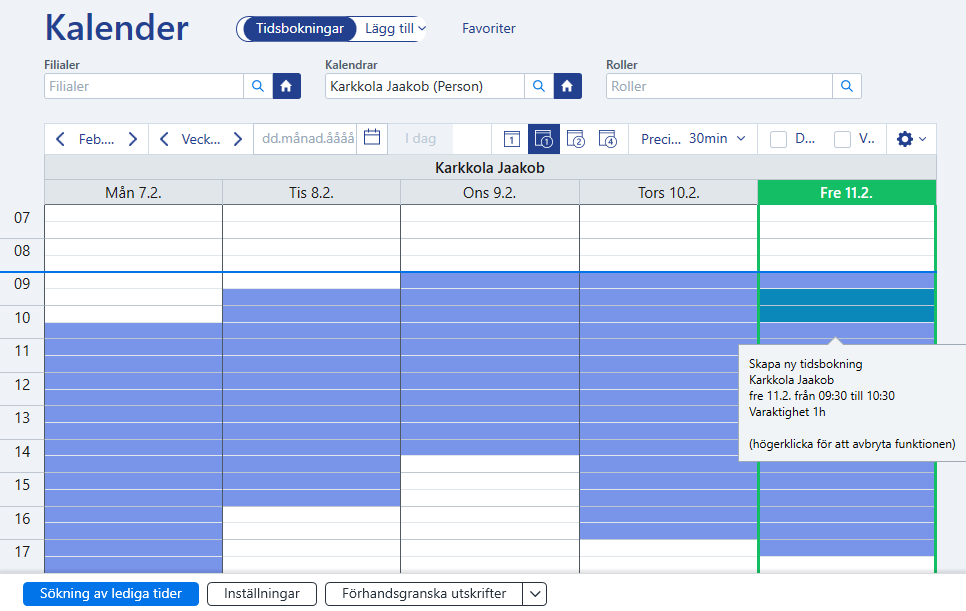Click Sökning av lediga tider button
This screenshot has height=611, width=966.
tap(111, 594)
